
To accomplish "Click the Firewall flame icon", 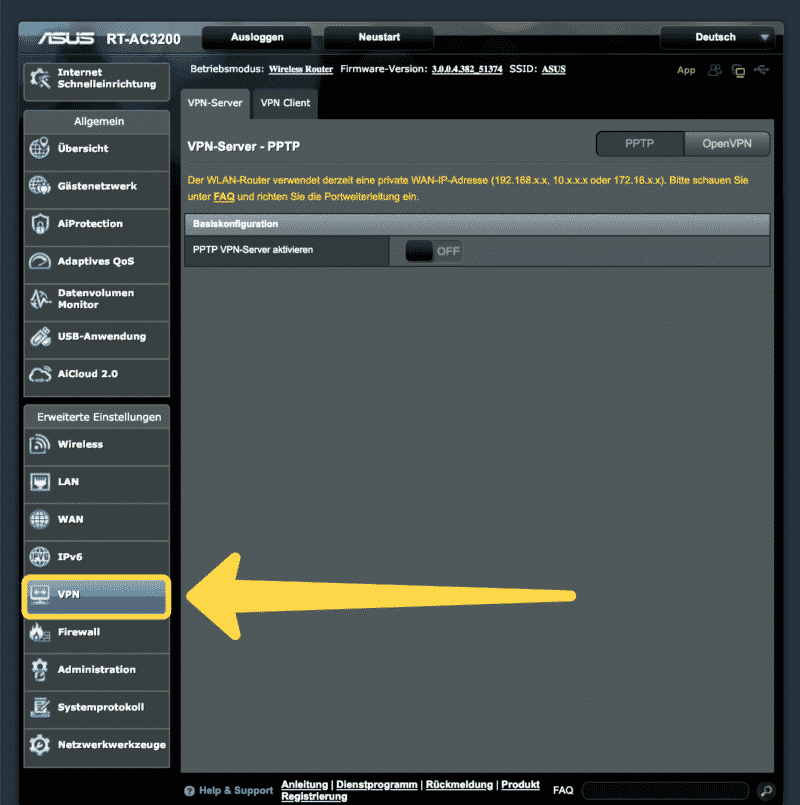I will tap(40, 632).
